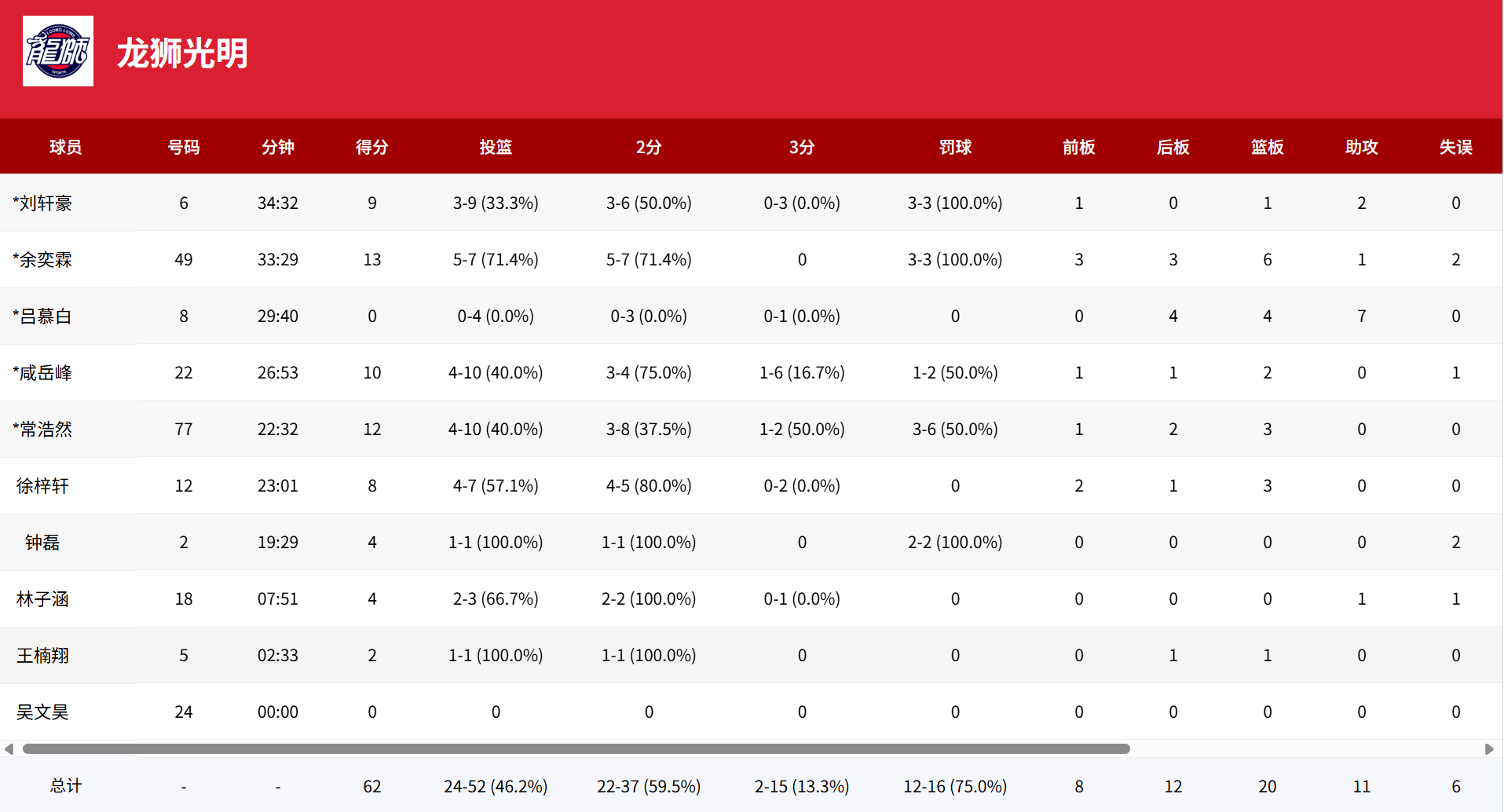Viewport: 1504px width, 812px height.
Task: Select the 投篮 column header
Action: pyautogui.click(x=496, y=147)
